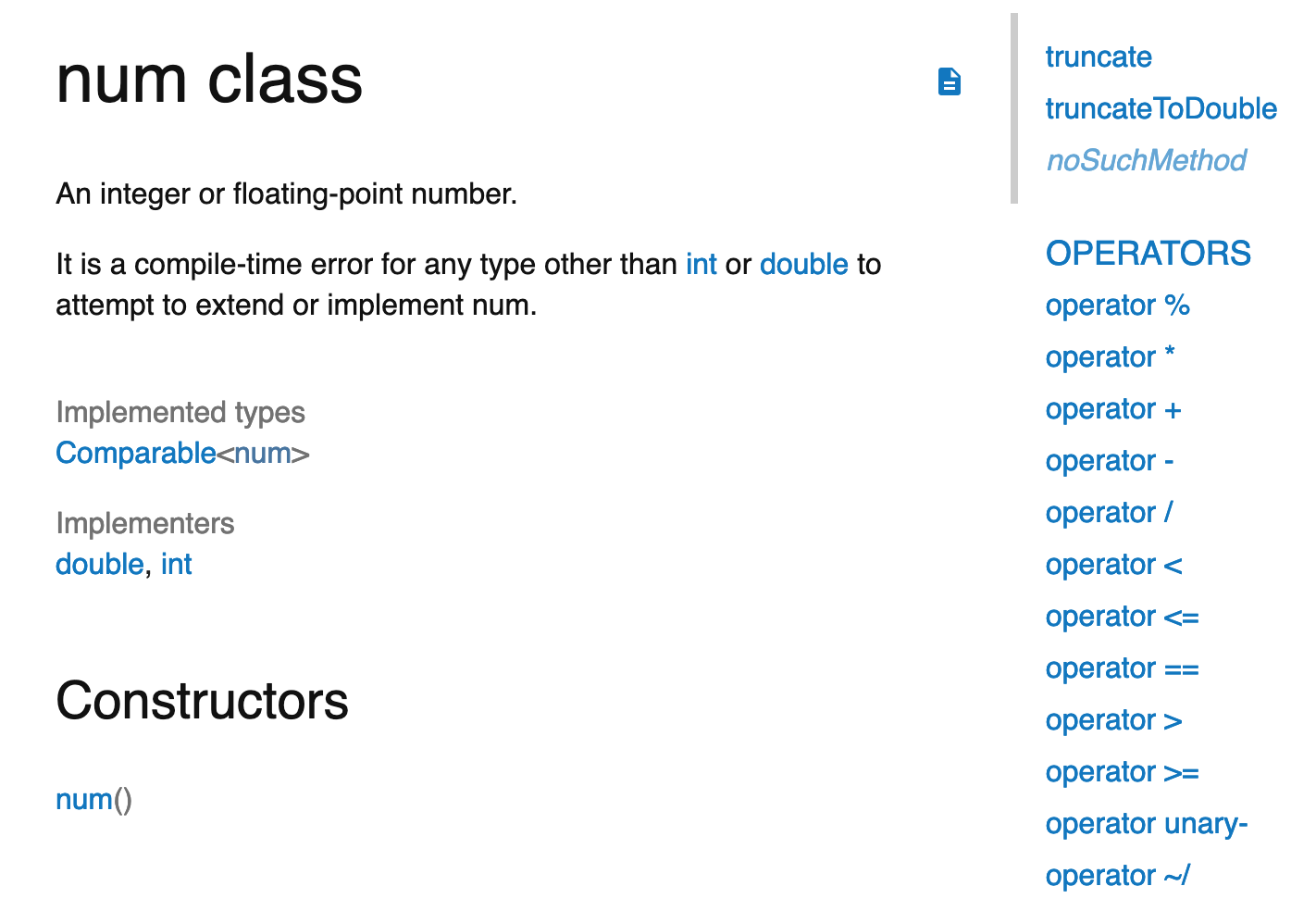Jump to the OPERATORS section heading

[x=1148, y=254]
